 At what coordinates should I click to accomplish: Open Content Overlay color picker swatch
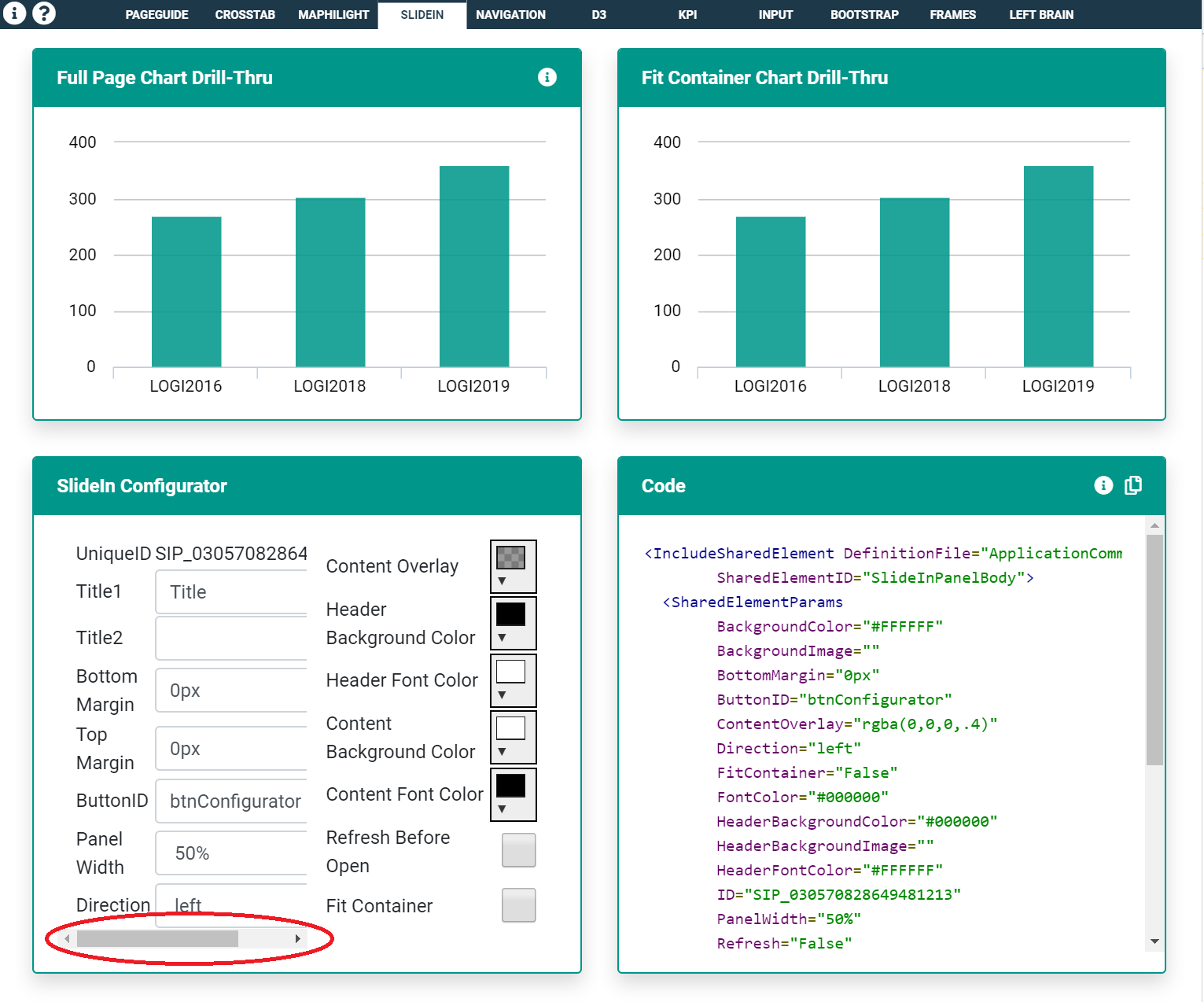(511, 558)
